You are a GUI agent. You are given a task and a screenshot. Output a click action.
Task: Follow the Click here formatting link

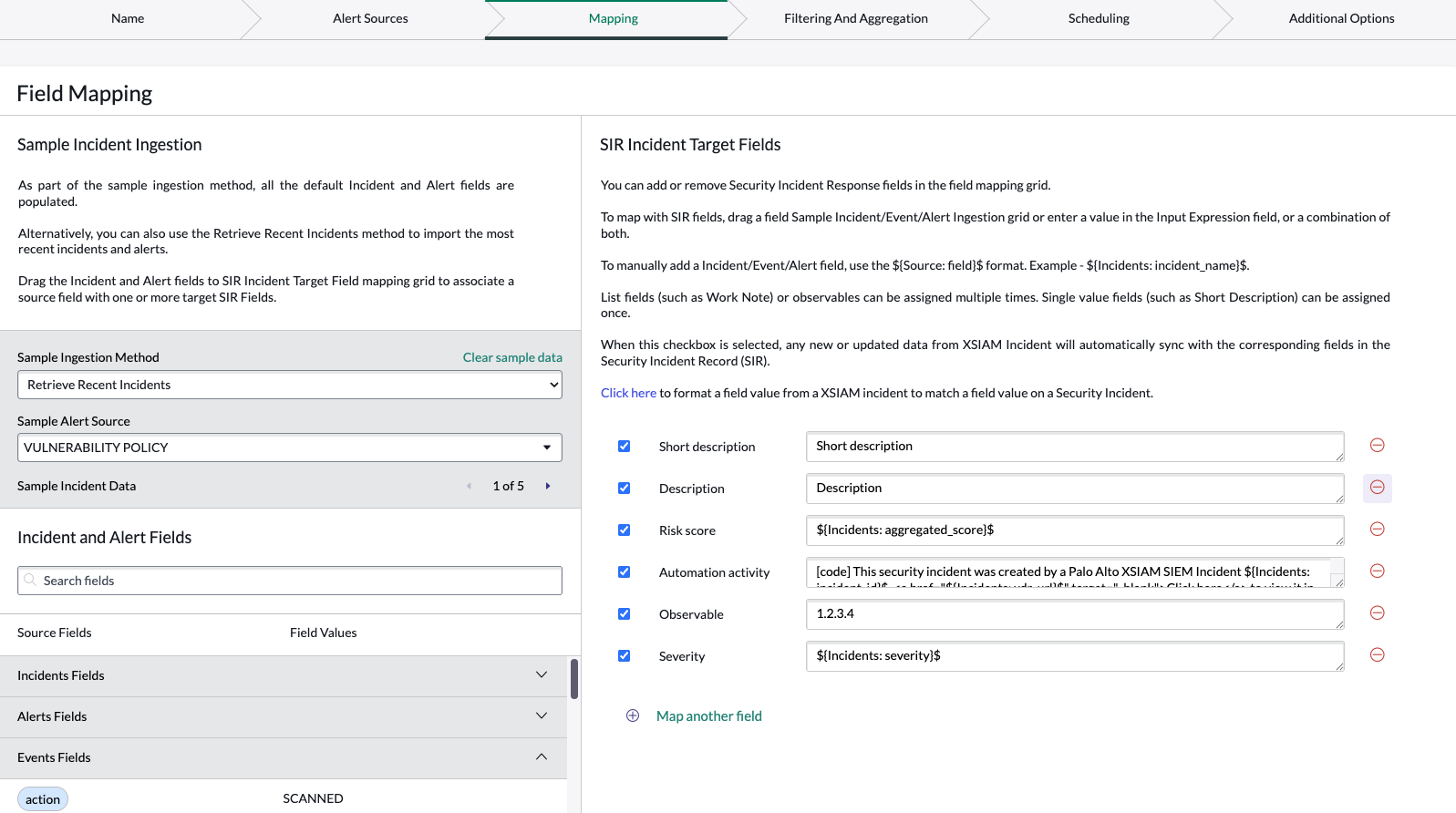tap(628, 393)
